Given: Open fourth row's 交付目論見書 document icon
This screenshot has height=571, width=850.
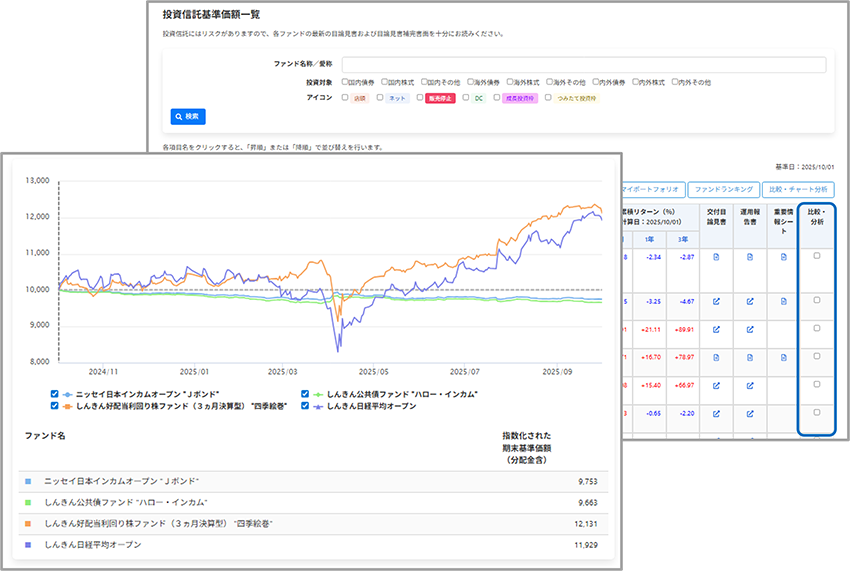Looking at the screenshot, I should (x=715, y=357).
